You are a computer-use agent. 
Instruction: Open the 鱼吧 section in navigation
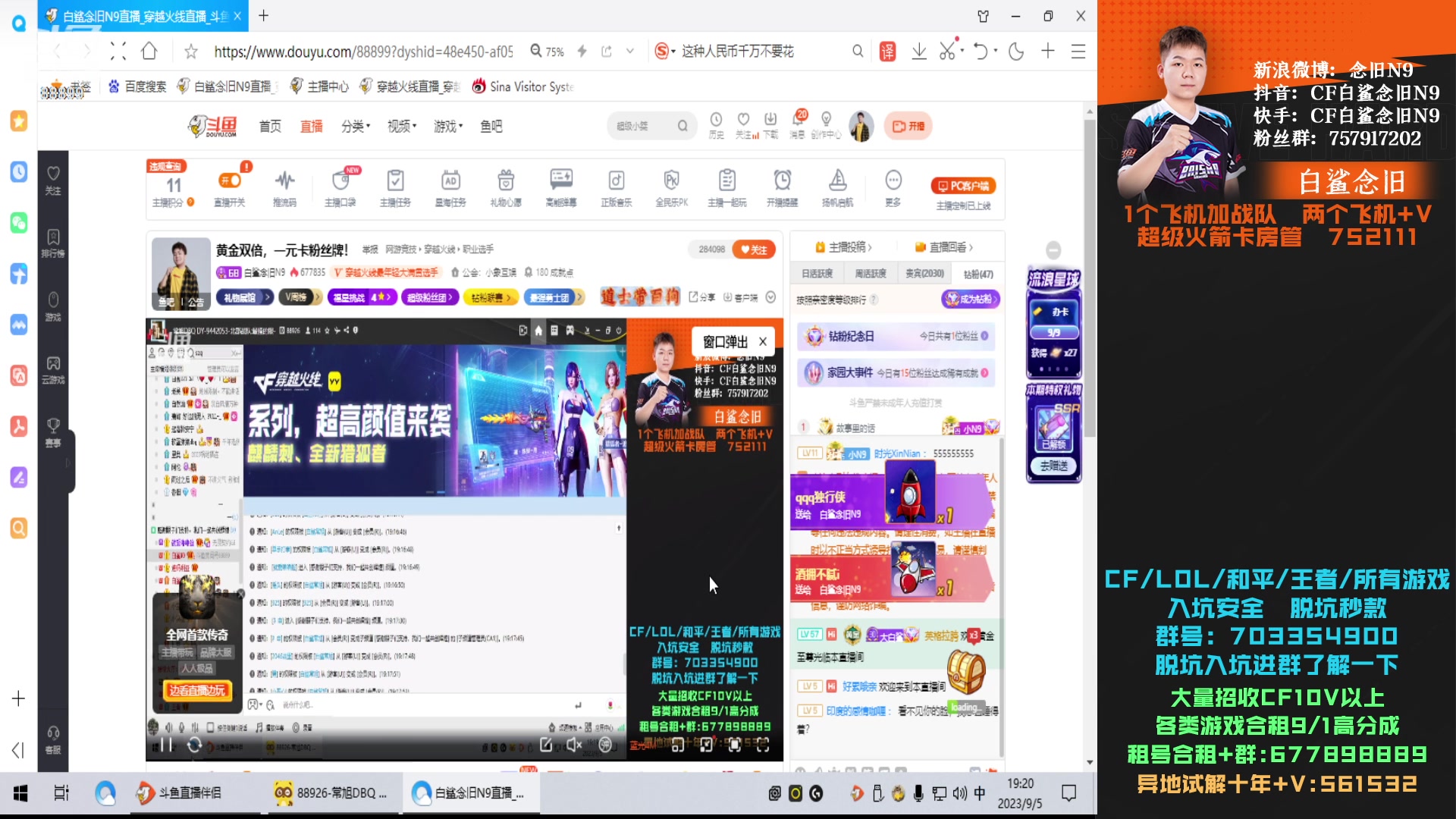(490, 127)
